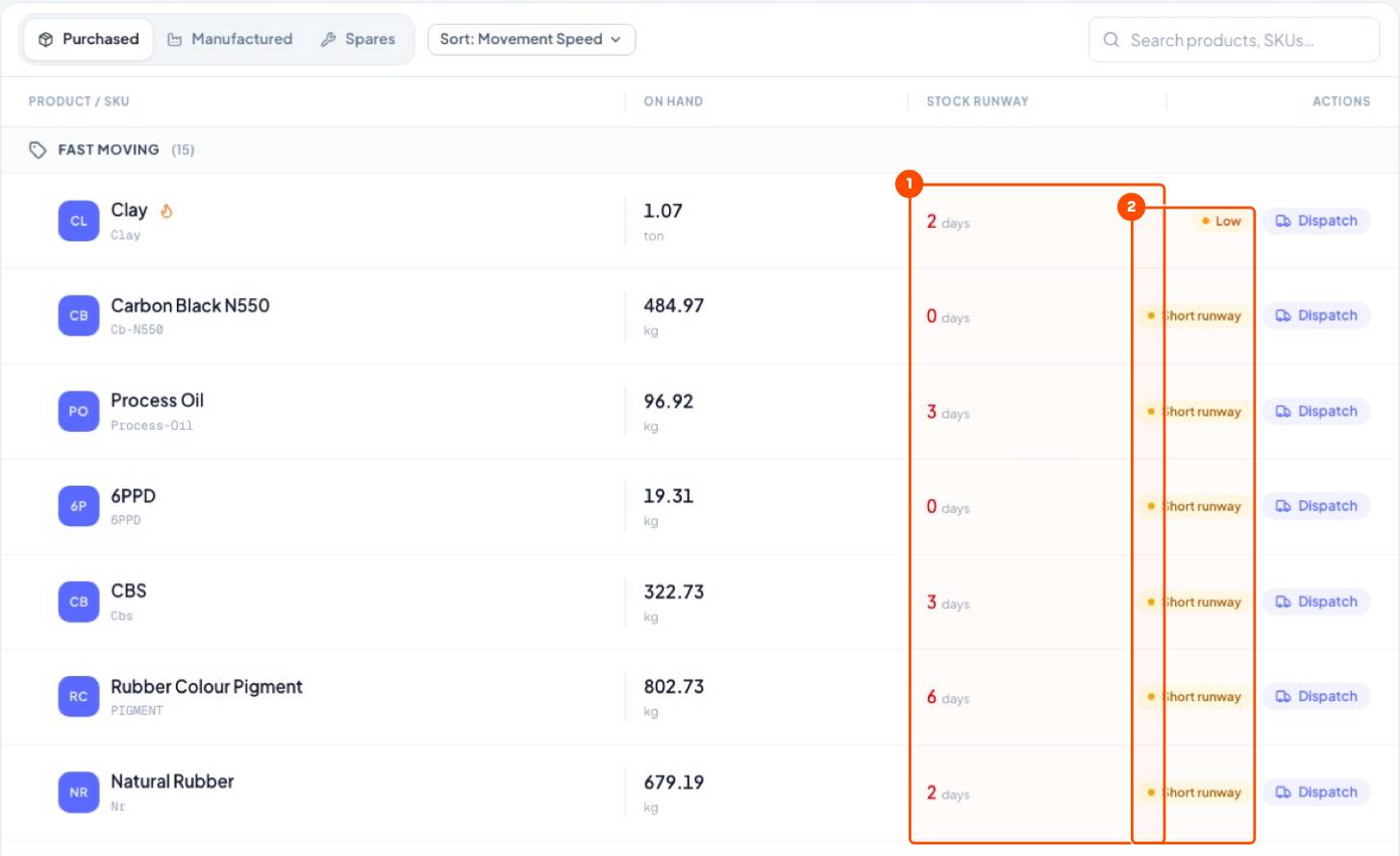Click the CL avatar badge for Clay
The image size is (1400, 856).
(x=79, y=220)
